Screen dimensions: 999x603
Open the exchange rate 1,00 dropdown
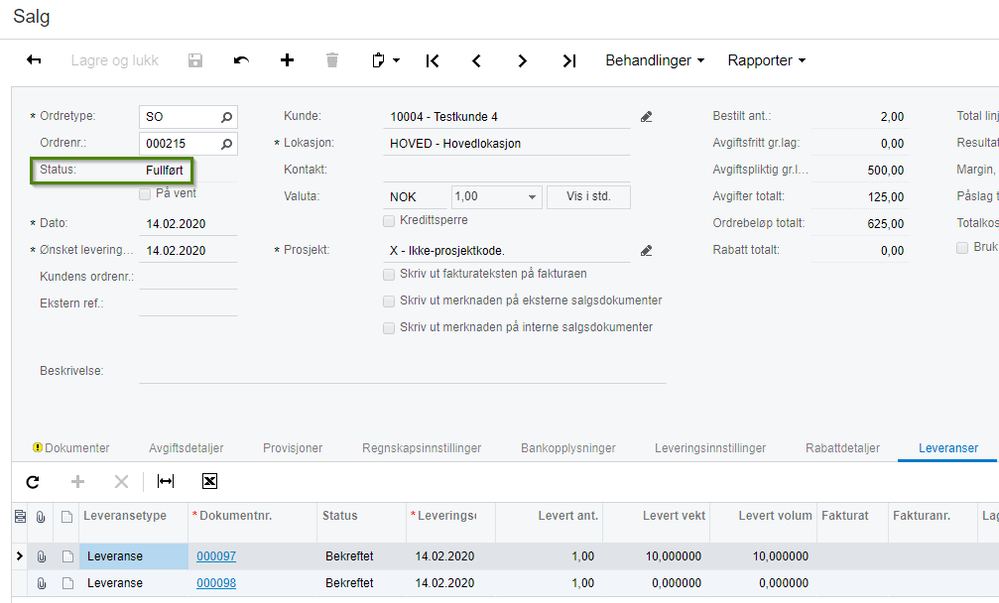pos(531,197)
